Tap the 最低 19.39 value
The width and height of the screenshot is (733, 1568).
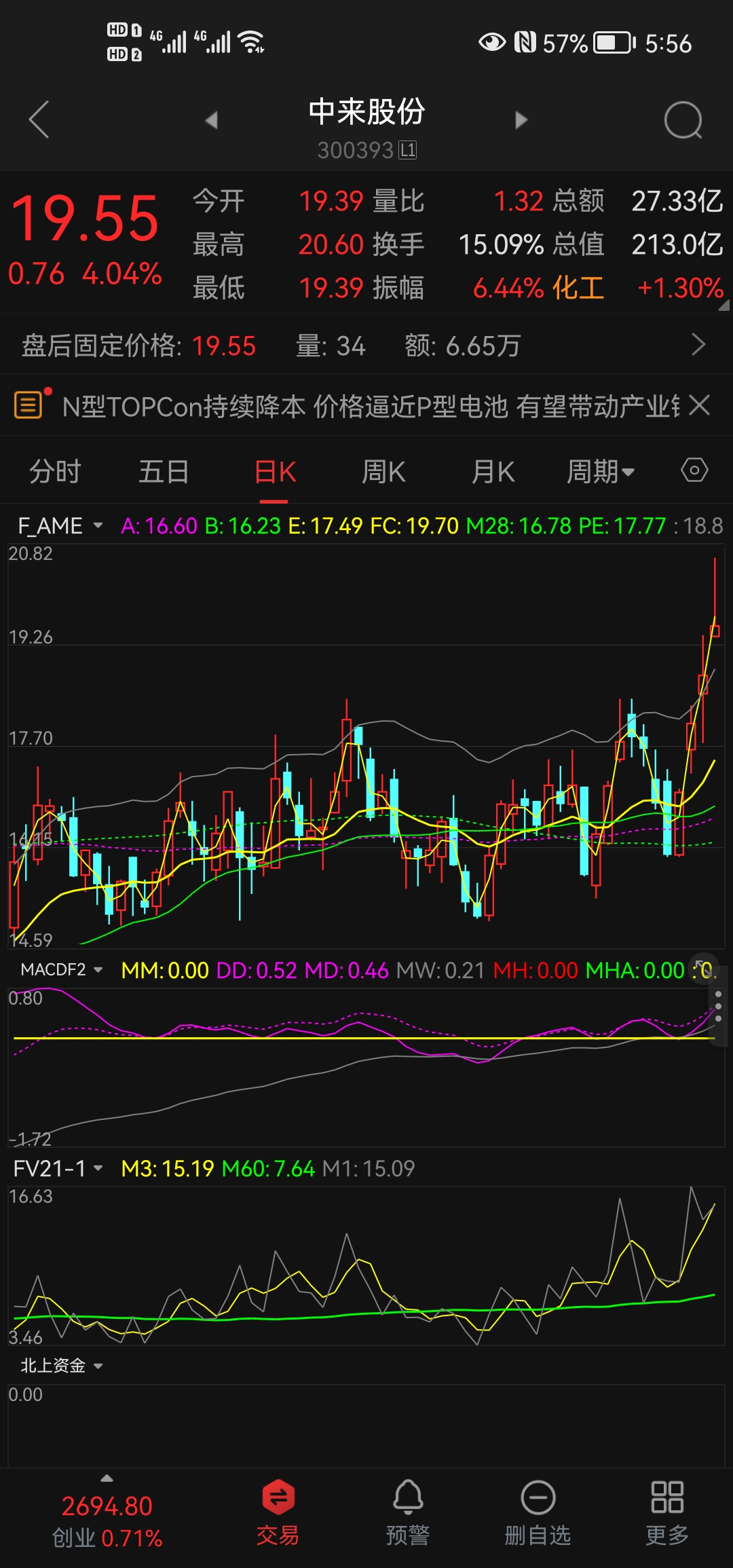[x=331, y=288]
